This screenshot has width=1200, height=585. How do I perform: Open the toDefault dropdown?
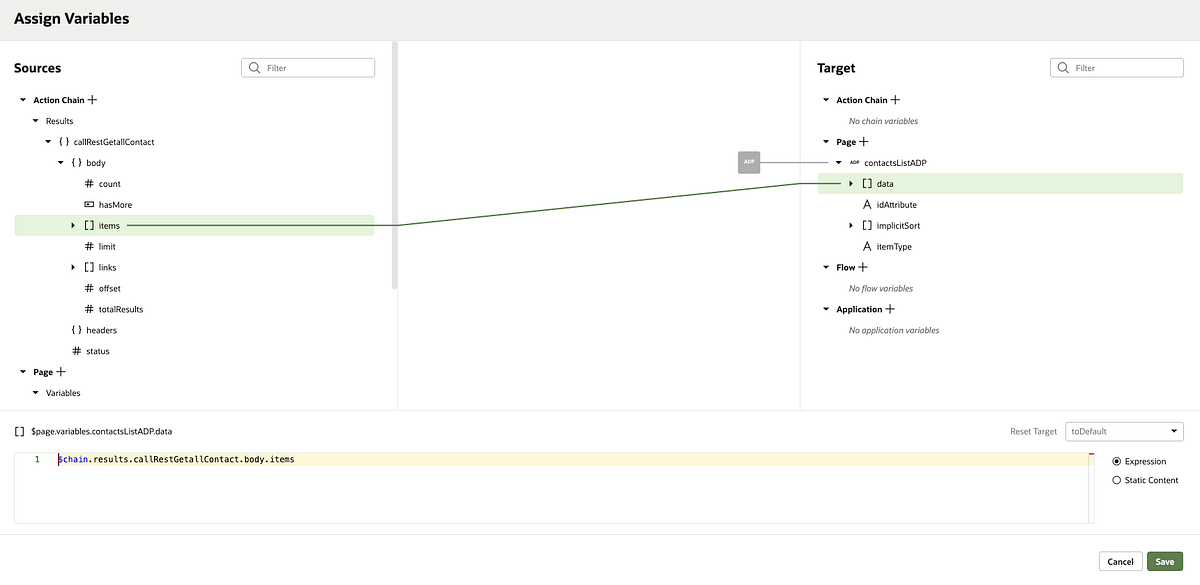click(x=1124, y=431)
